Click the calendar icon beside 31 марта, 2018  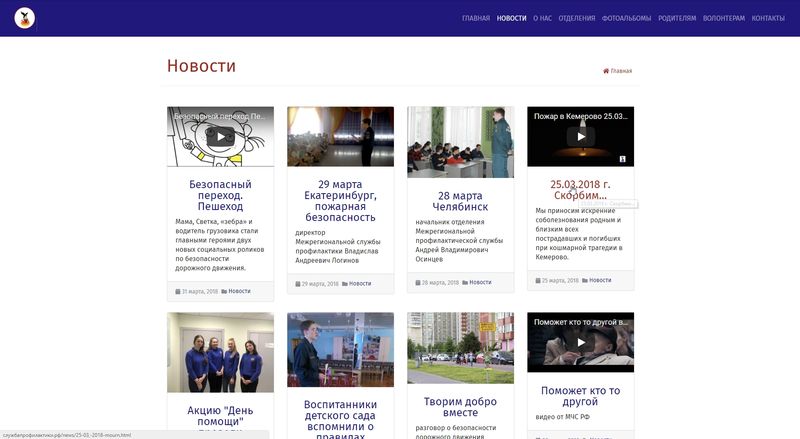(178, 291)
